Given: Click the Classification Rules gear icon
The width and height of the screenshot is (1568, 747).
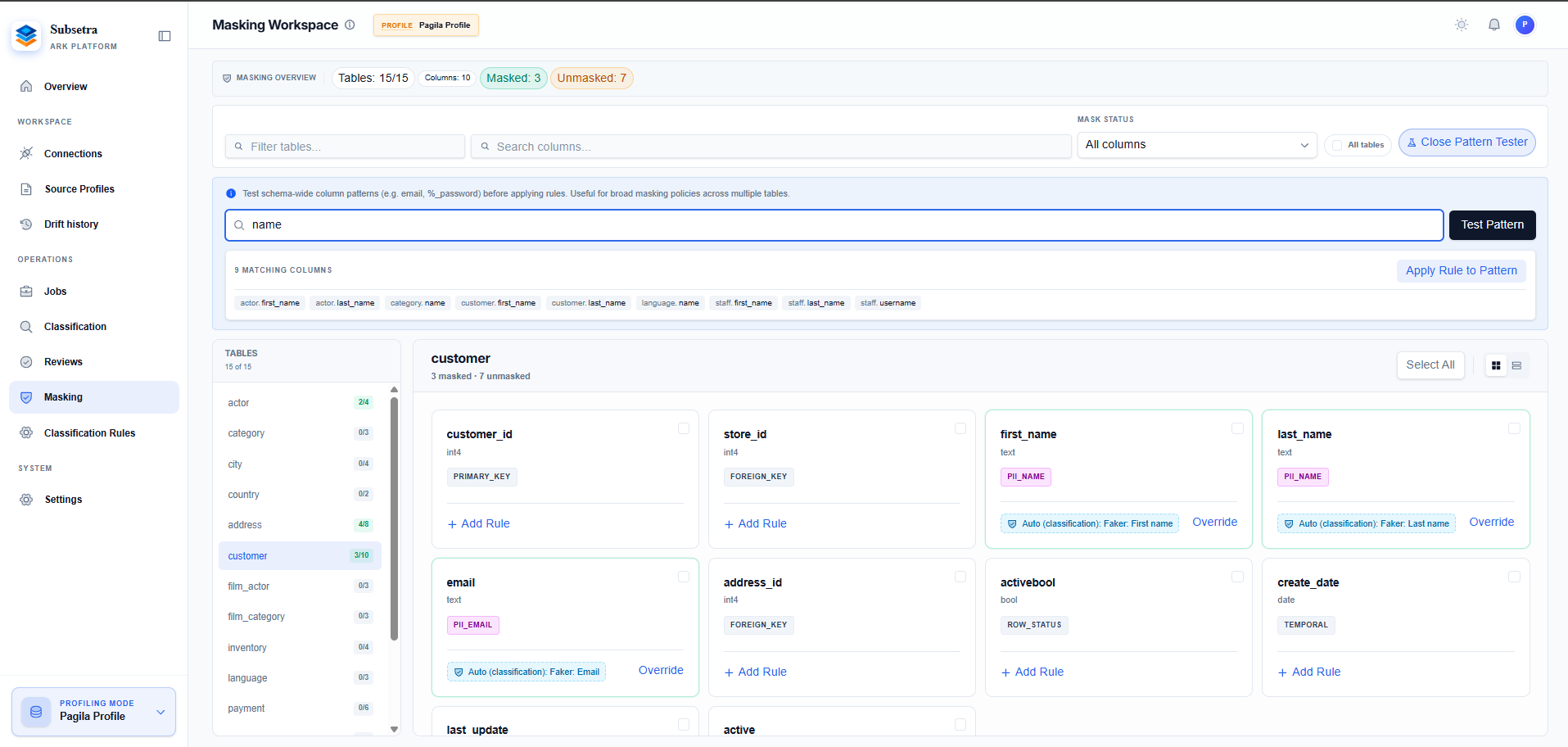Looking at the screenshot, I should tap(26, 433).
